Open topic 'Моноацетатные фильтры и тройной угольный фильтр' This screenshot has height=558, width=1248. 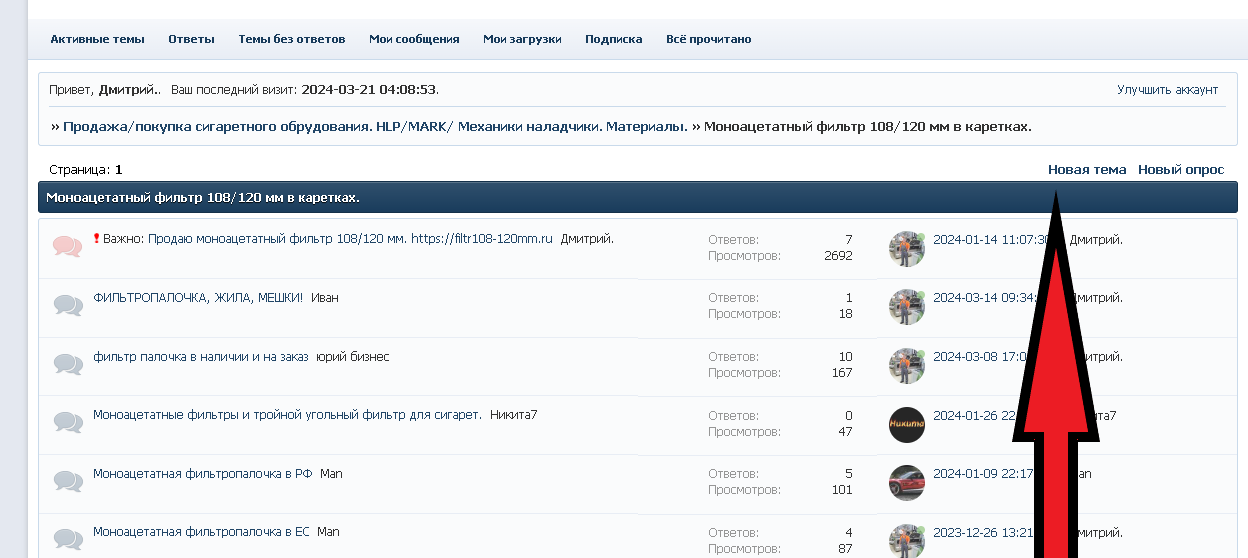tap(287, 415)
